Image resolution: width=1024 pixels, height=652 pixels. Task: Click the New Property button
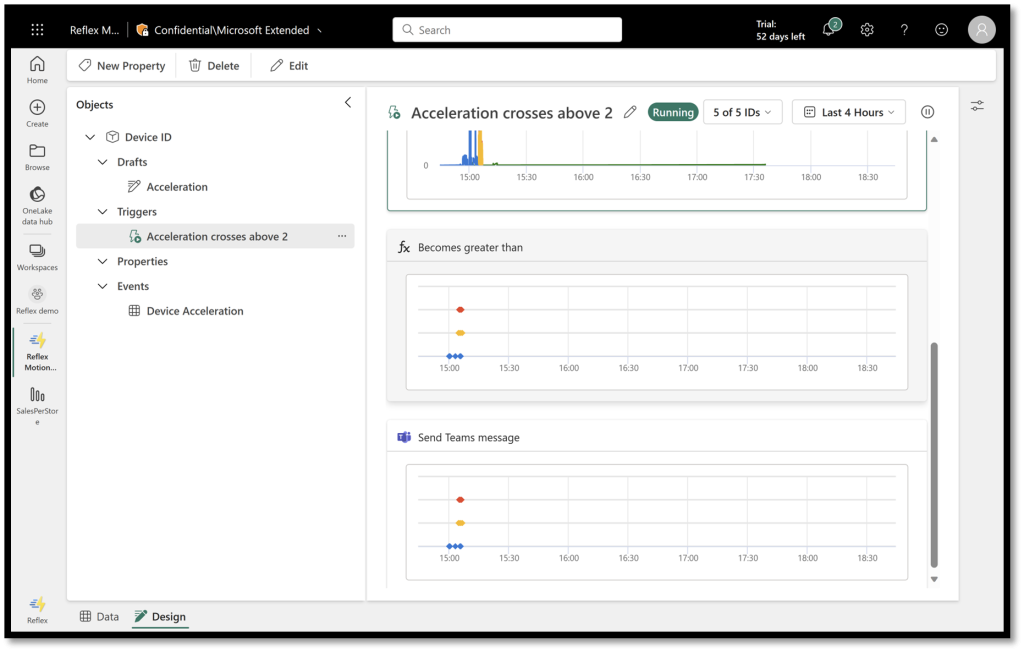[122, 66]
